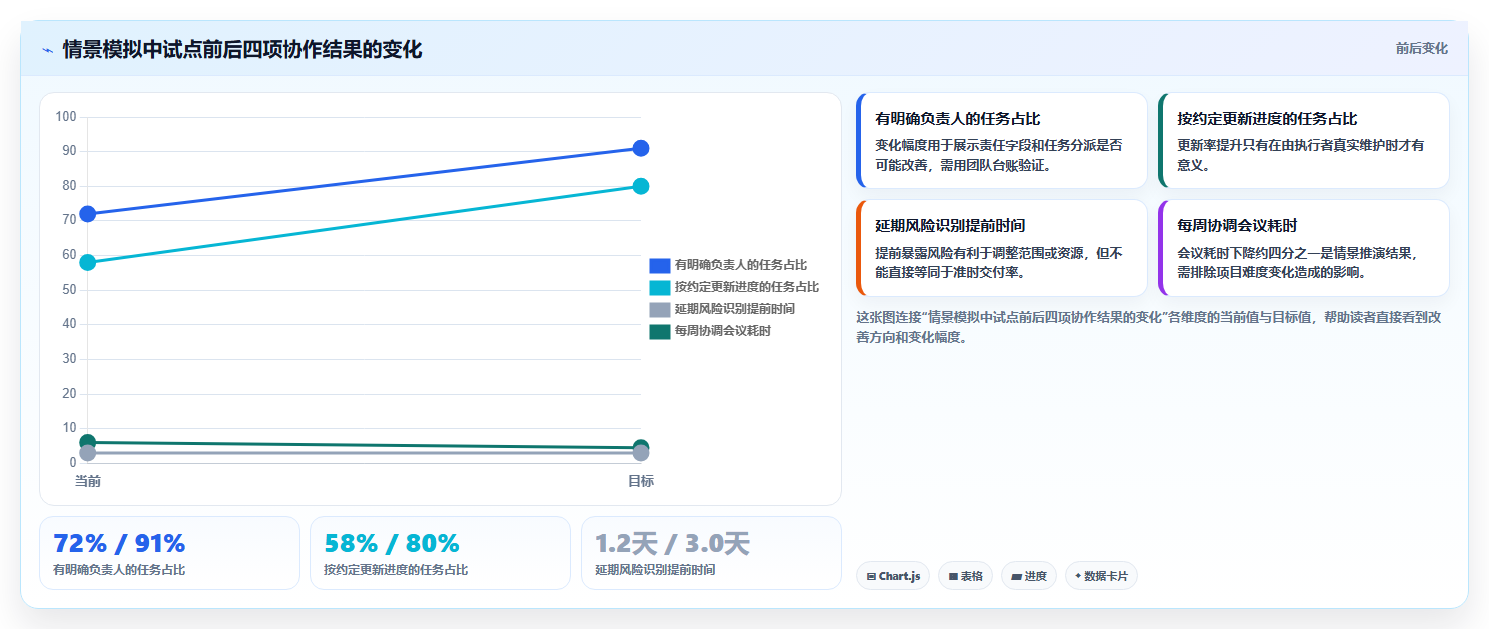Click the blue data point at 当前 value 72
This screenshot has width=1489, height=629.
click(88, 214)
